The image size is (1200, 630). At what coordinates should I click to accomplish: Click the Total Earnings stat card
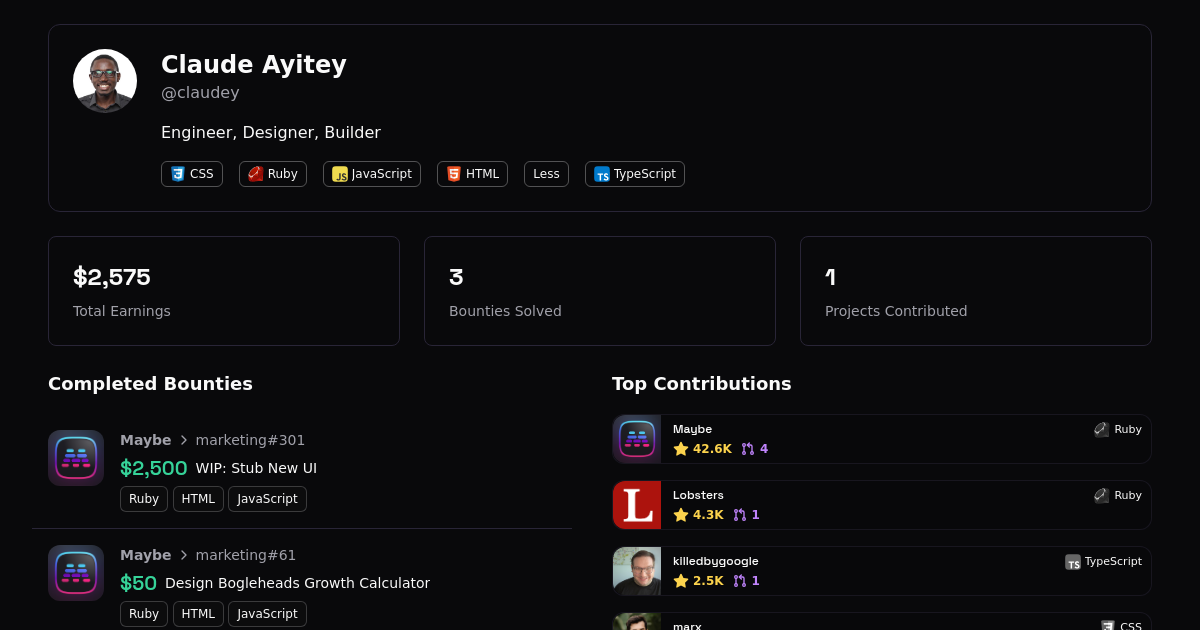(224, 291)
